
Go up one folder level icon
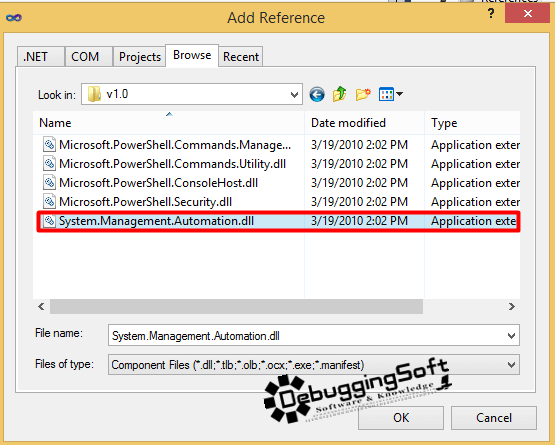tap(339, 94)
